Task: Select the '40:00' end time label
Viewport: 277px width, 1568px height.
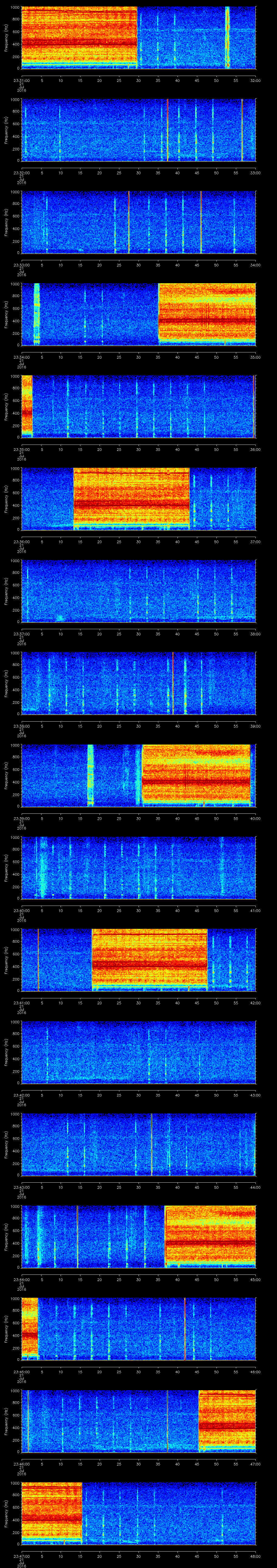Action: point(255,818)
